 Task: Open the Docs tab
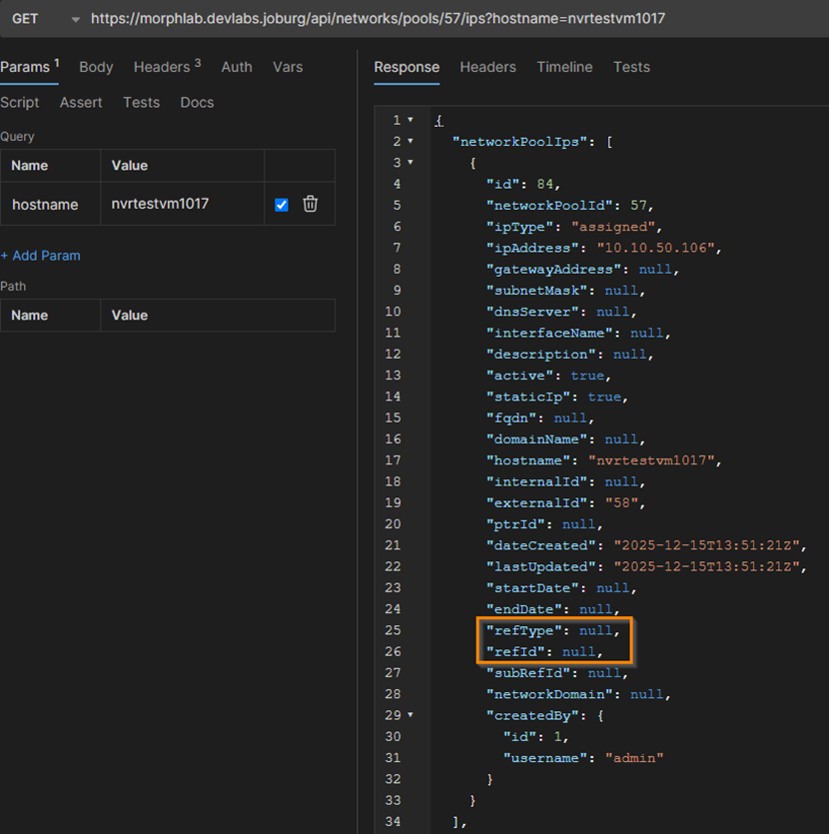click(x=197, y=102)
